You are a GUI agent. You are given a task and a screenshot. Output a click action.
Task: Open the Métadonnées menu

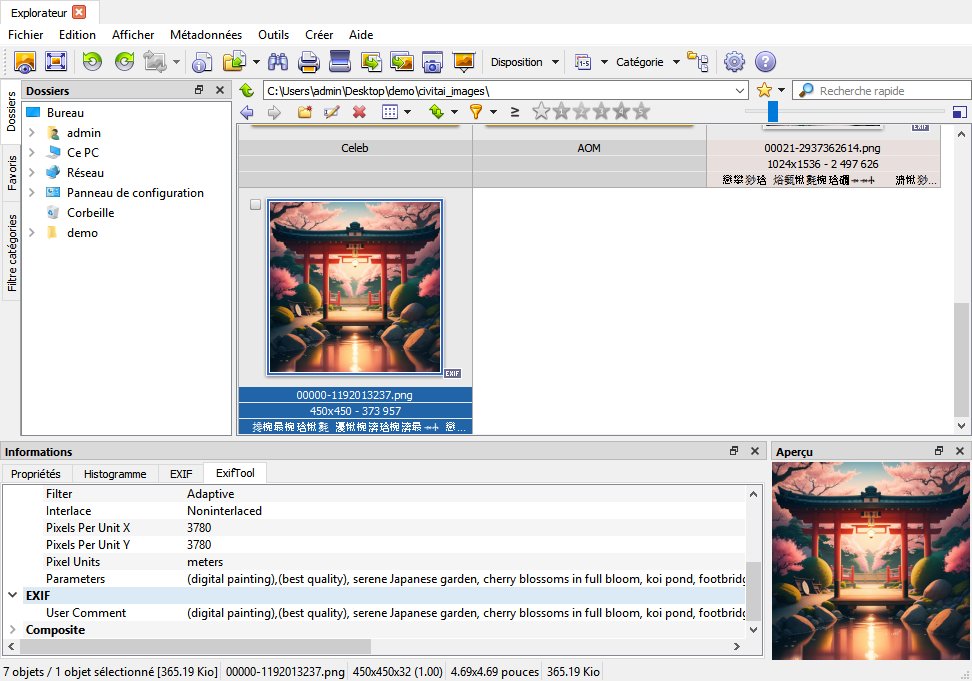(x=206, y=35)
